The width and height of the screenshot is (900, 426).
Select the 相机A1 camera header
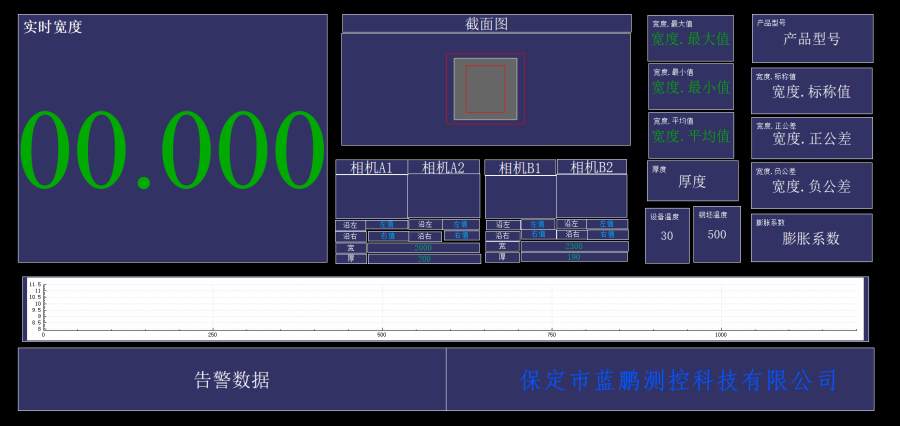(x=371, y=167)
